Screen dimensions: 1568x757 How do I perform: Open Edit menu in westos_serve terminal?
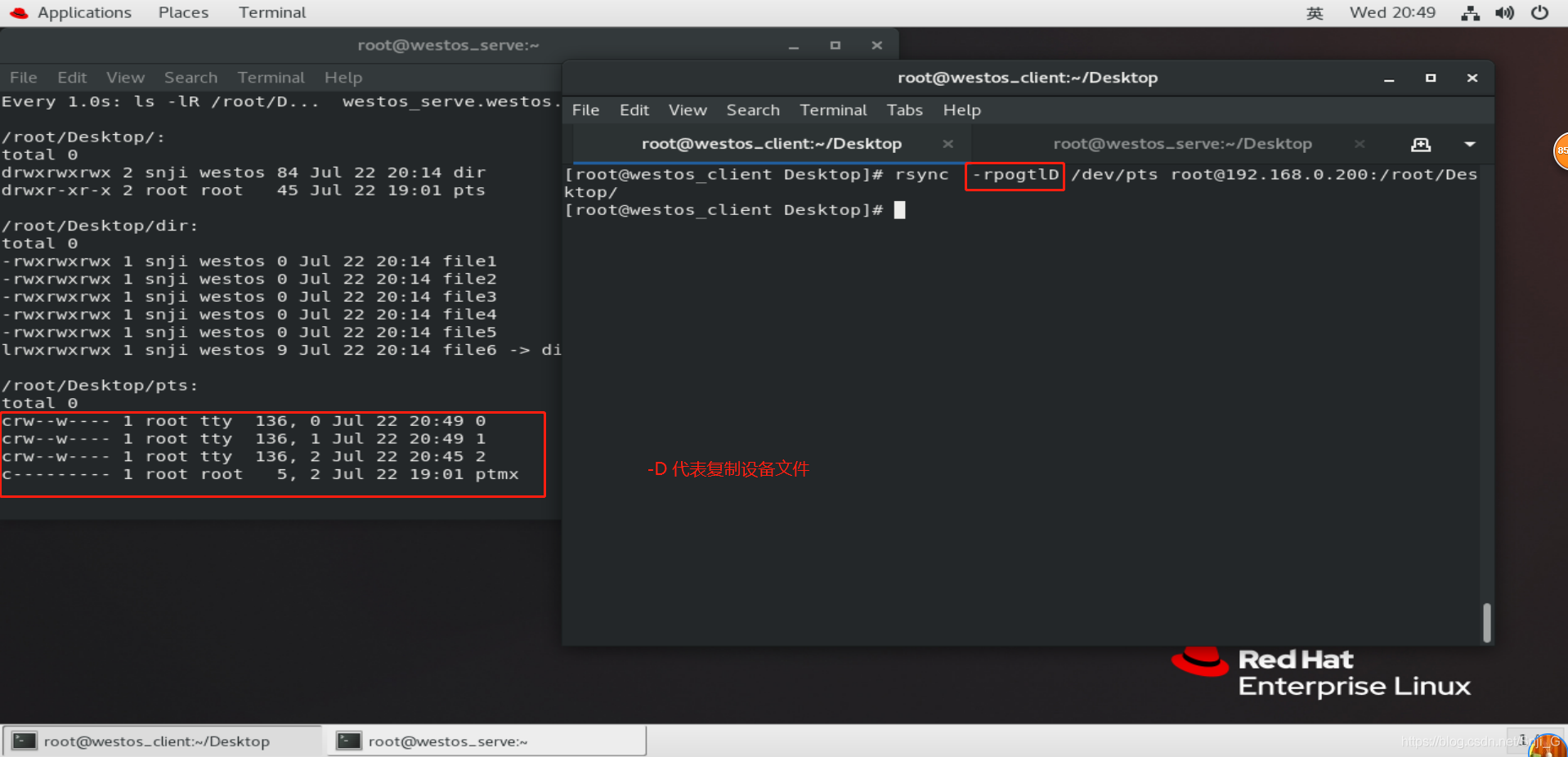coord(72,78)
